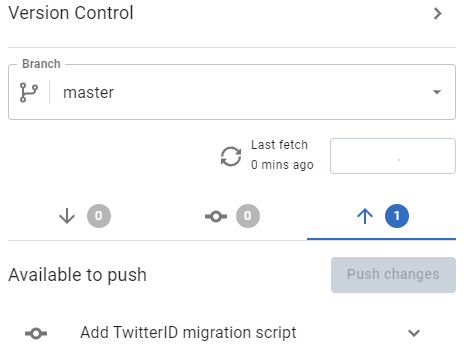Click the grey 0 badge beside the down arrow

coord(99,216)
